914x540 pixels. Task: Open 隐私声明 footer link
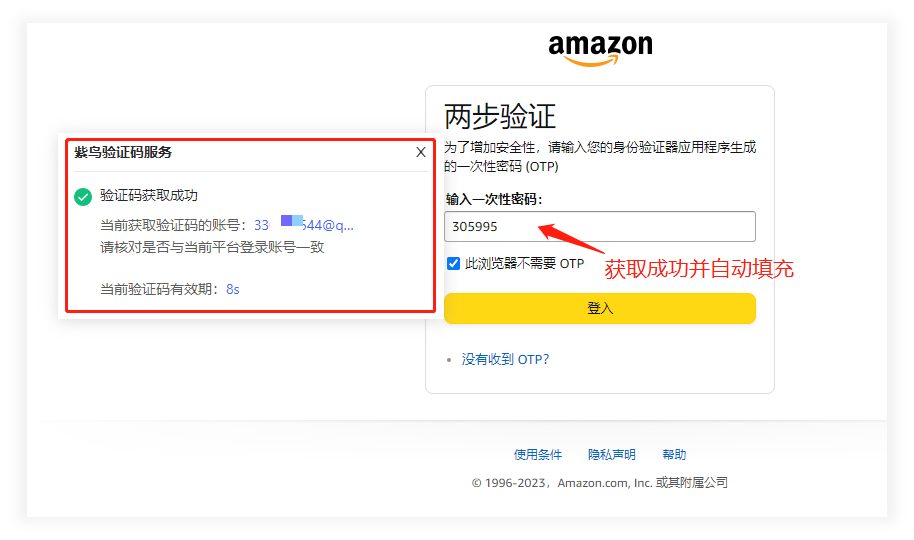[x=611, y=454]
